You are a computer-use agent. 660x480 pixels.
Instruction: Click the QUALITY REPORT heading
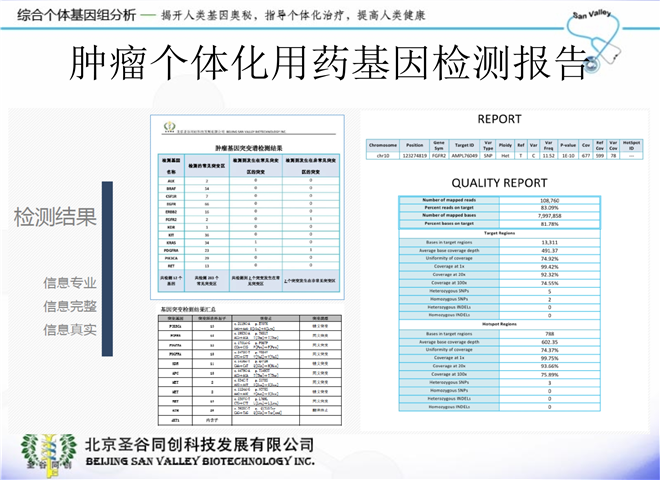click(x=499, y=183)
